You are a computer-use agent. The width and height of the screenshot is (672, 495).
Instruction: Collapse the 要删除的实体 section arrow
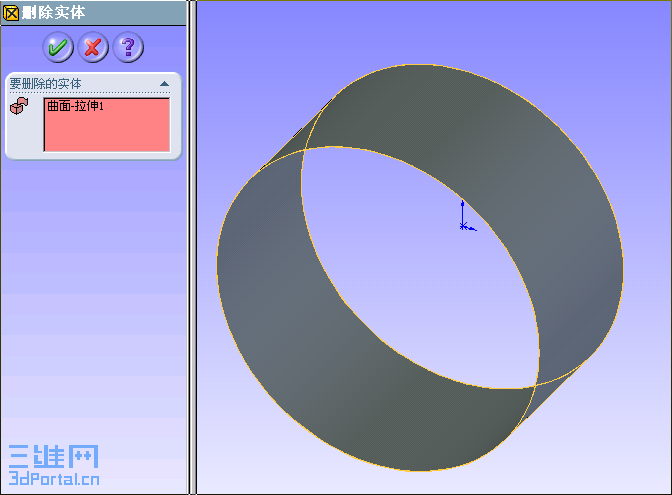click(165, 84)
